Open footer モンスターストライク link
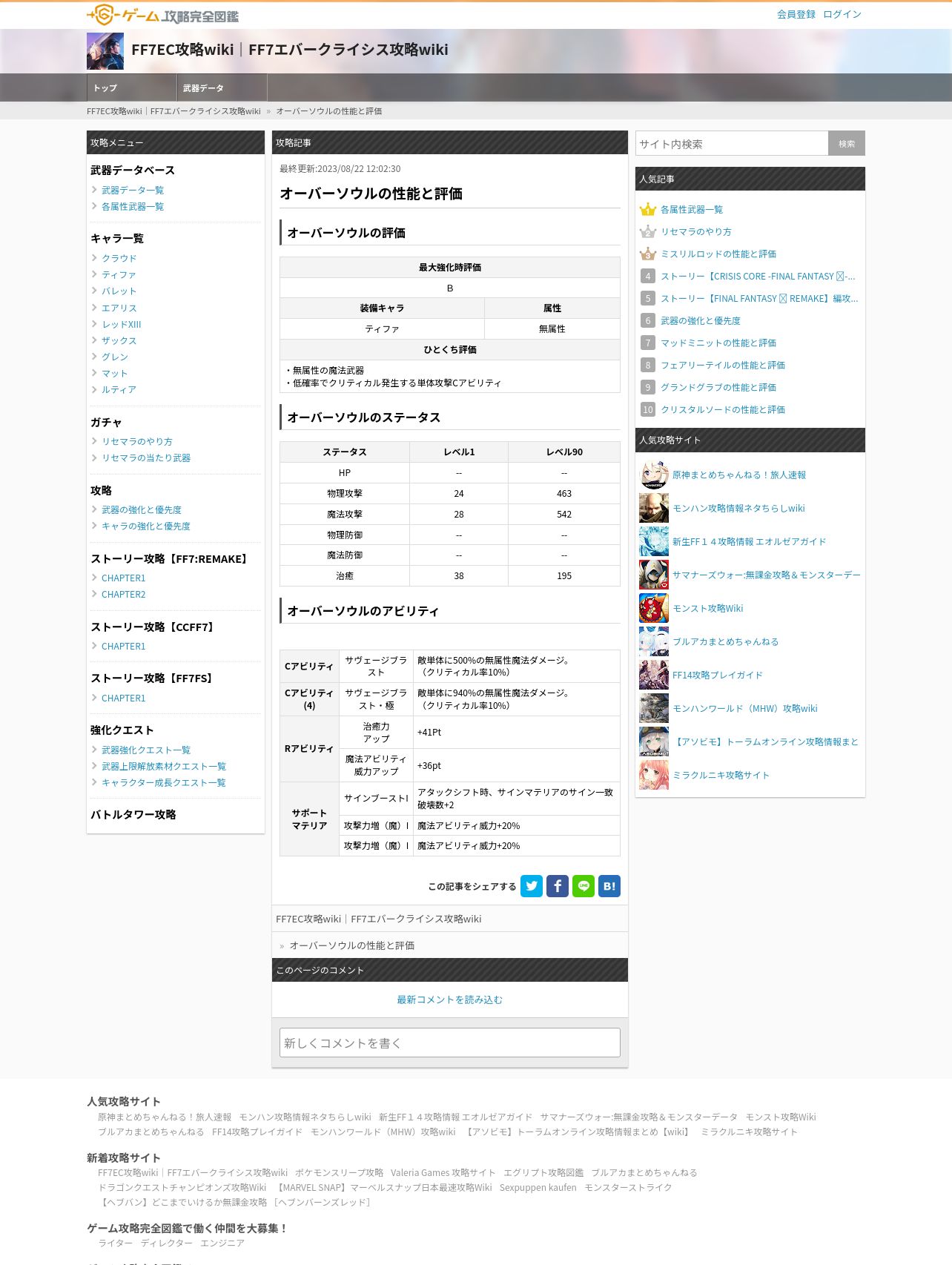This screenshot has height=1265, width=952. [x=628, y=1187]
